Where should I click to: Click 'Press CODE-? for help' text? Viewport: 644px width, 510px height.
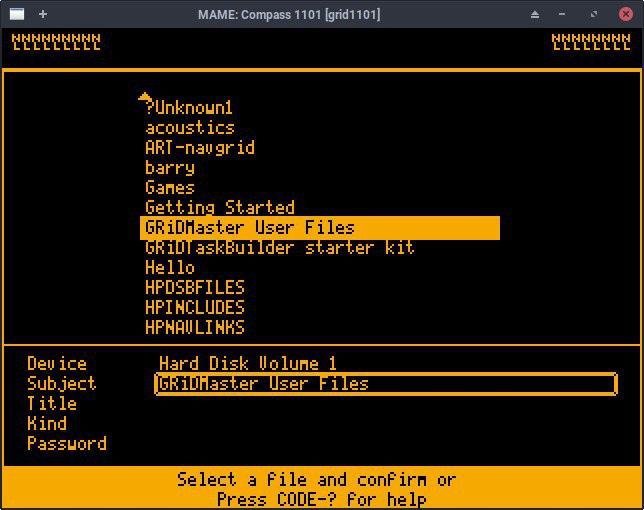click(322, 500)
